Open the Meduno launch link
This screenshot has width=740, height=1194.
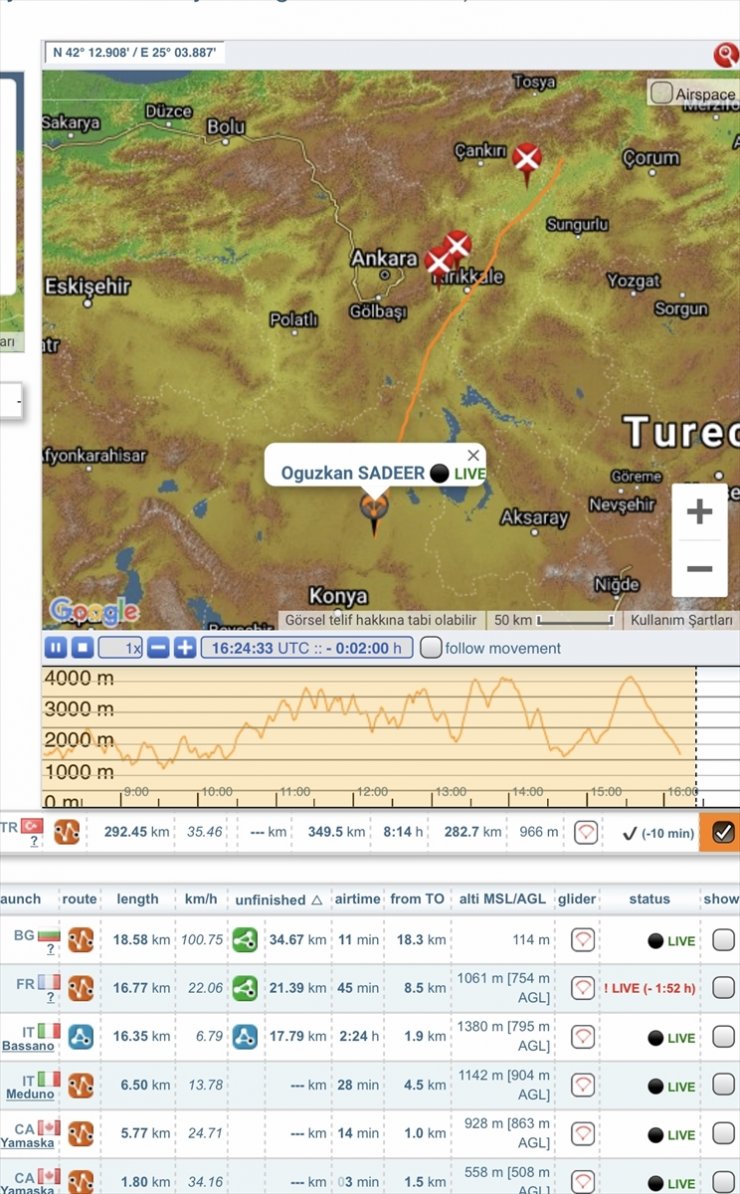click(x=29, y=1094)
